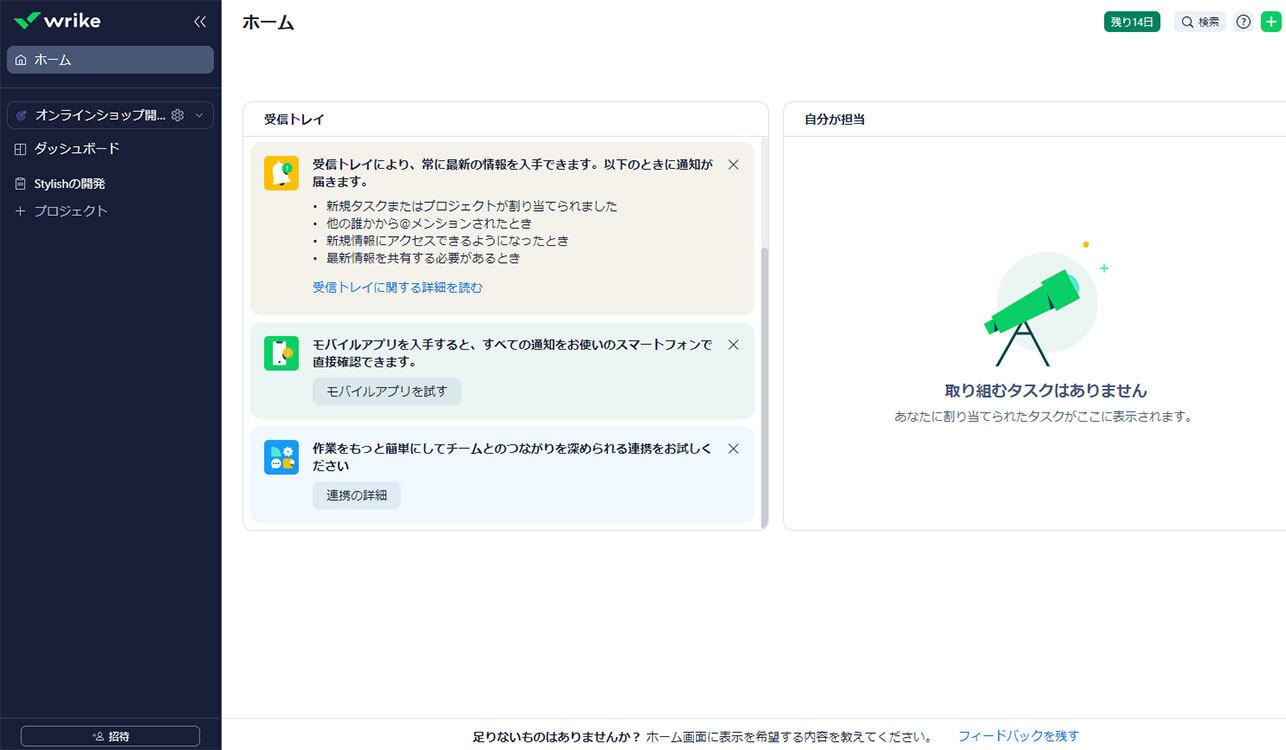The image size is (1286, 750).
Task: Expand the オンラインショップ開発 space dropdown arrow
Action: (x=199, y=115)
